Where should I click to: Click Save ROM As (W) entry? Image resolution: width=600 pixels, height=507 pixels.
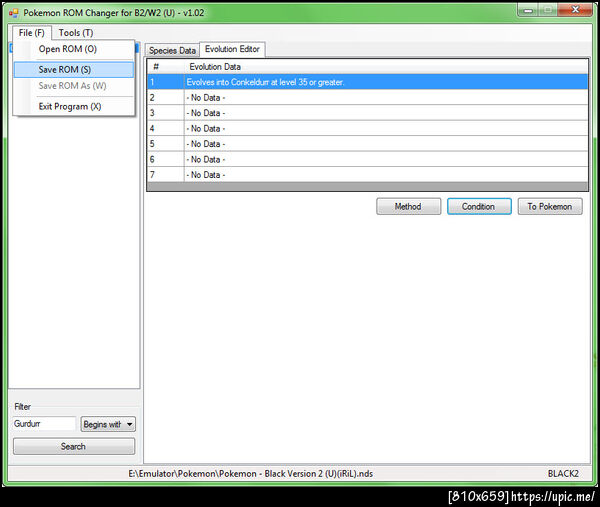74,86
